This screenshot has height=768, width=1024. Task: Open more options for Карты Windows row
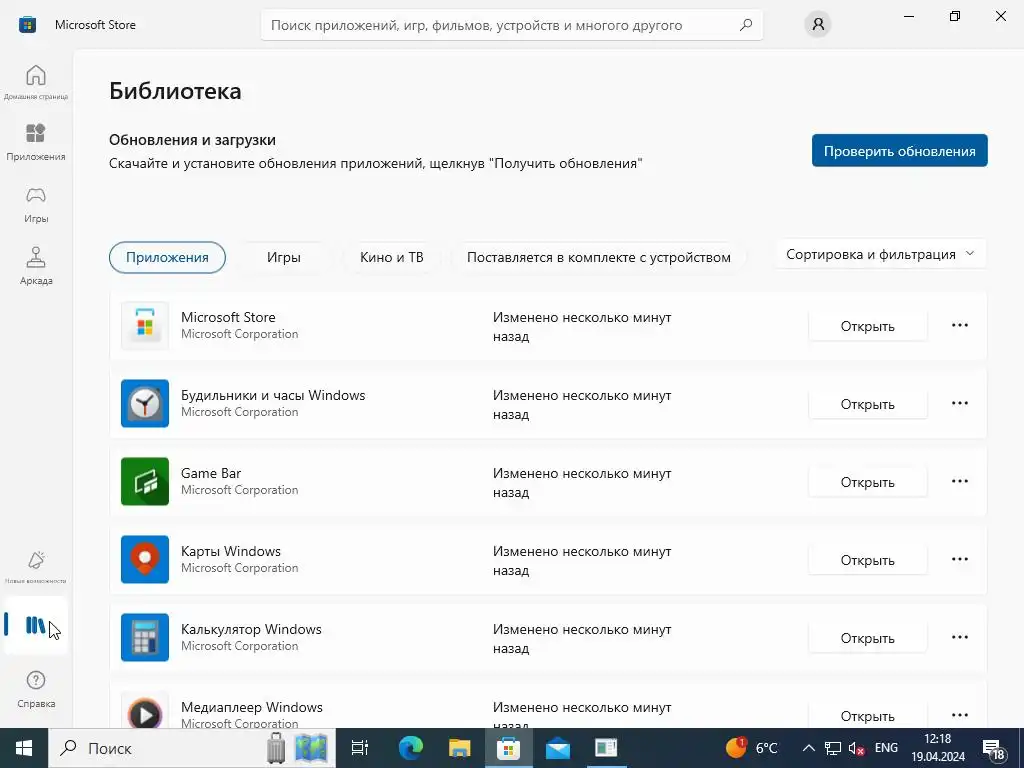(959, 560)
